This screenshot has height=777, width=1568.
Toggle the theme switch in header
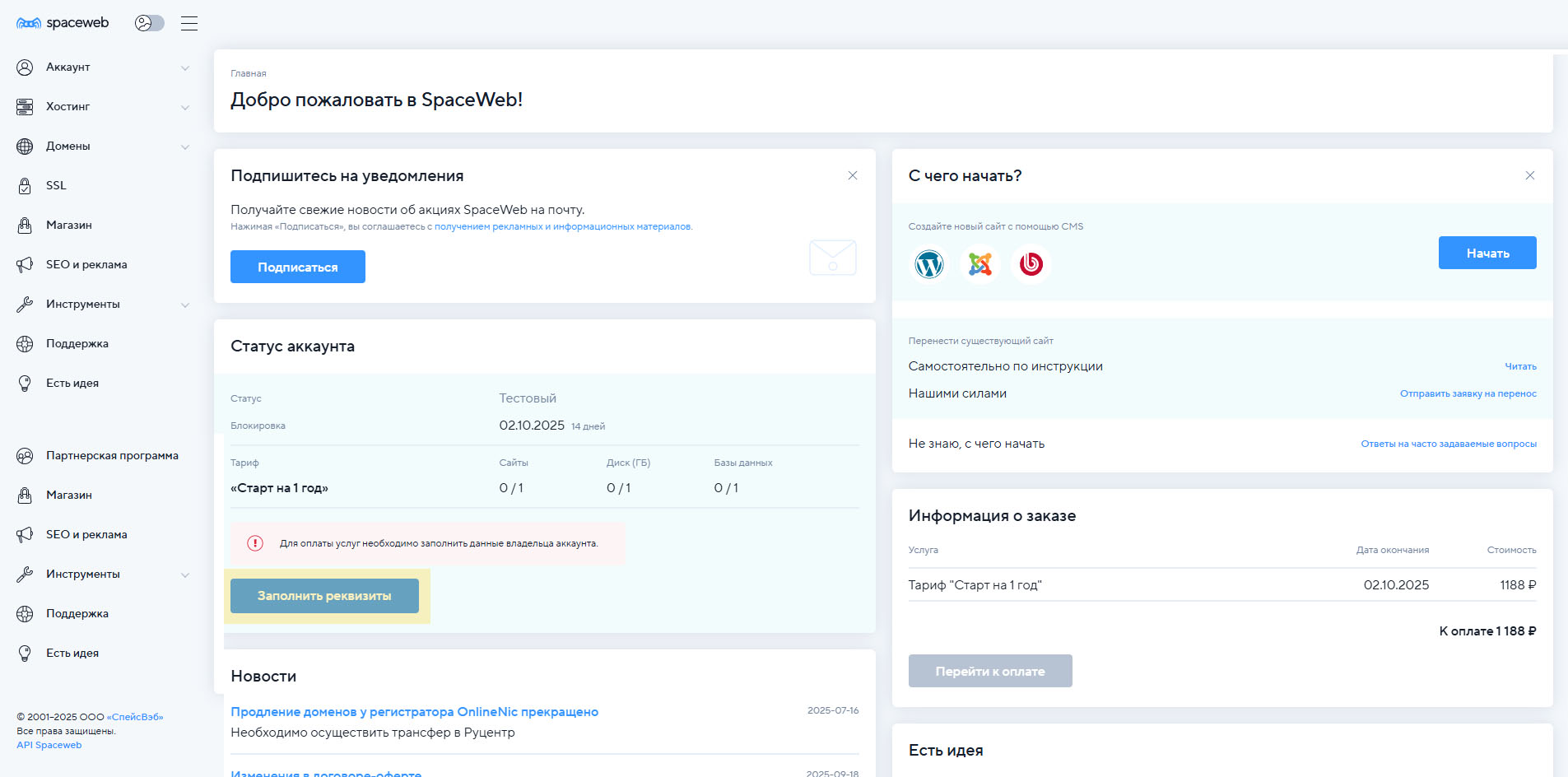point(150,23)
